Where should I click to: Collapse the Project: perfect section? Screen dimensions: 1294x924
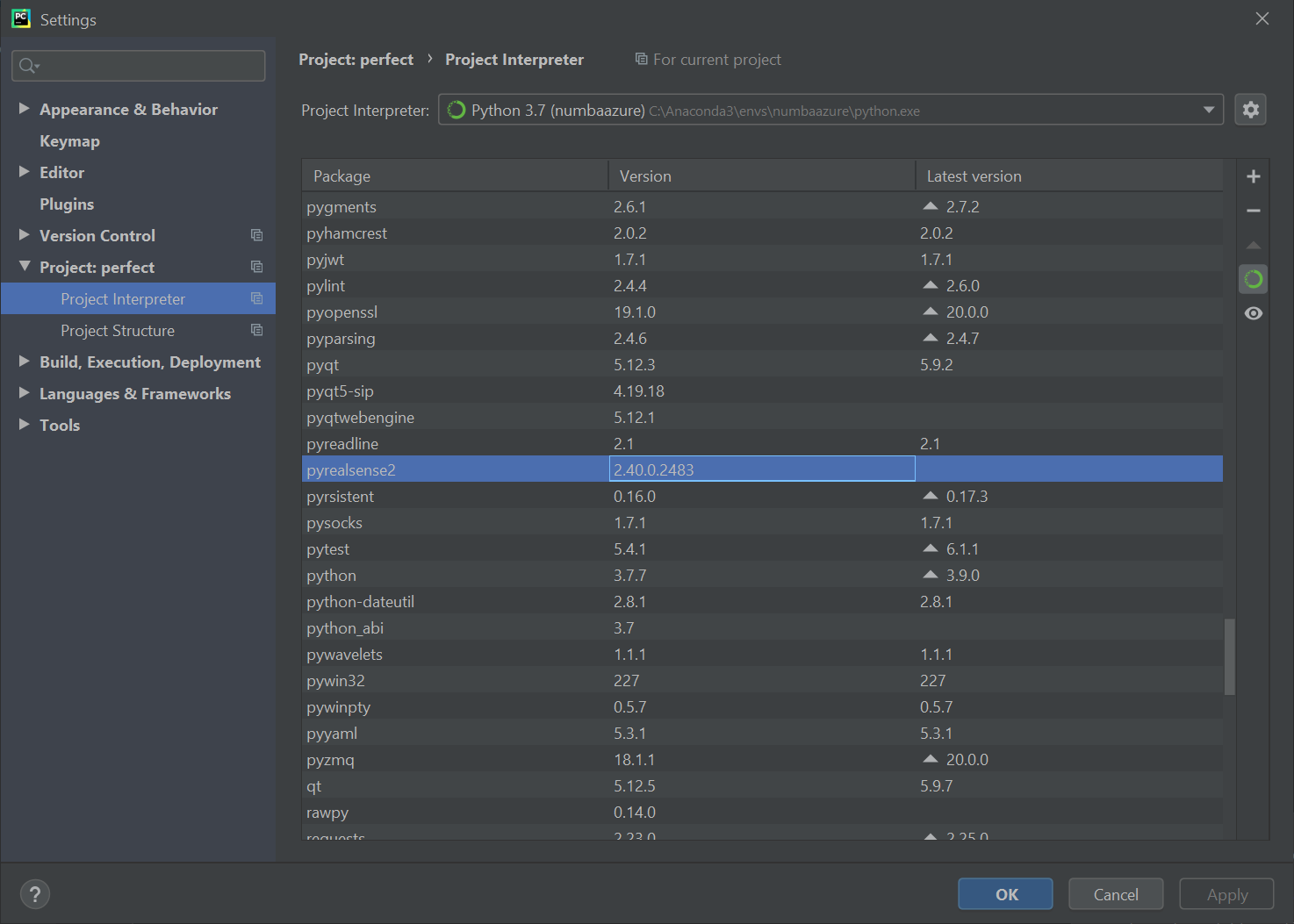point(24,267)
